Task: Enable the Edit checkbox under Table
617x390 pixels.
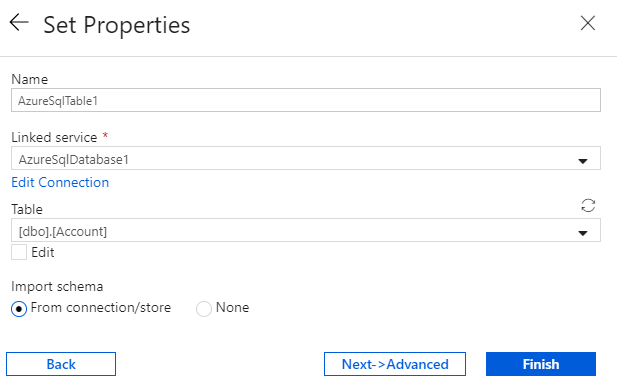Action: (19, 252)
